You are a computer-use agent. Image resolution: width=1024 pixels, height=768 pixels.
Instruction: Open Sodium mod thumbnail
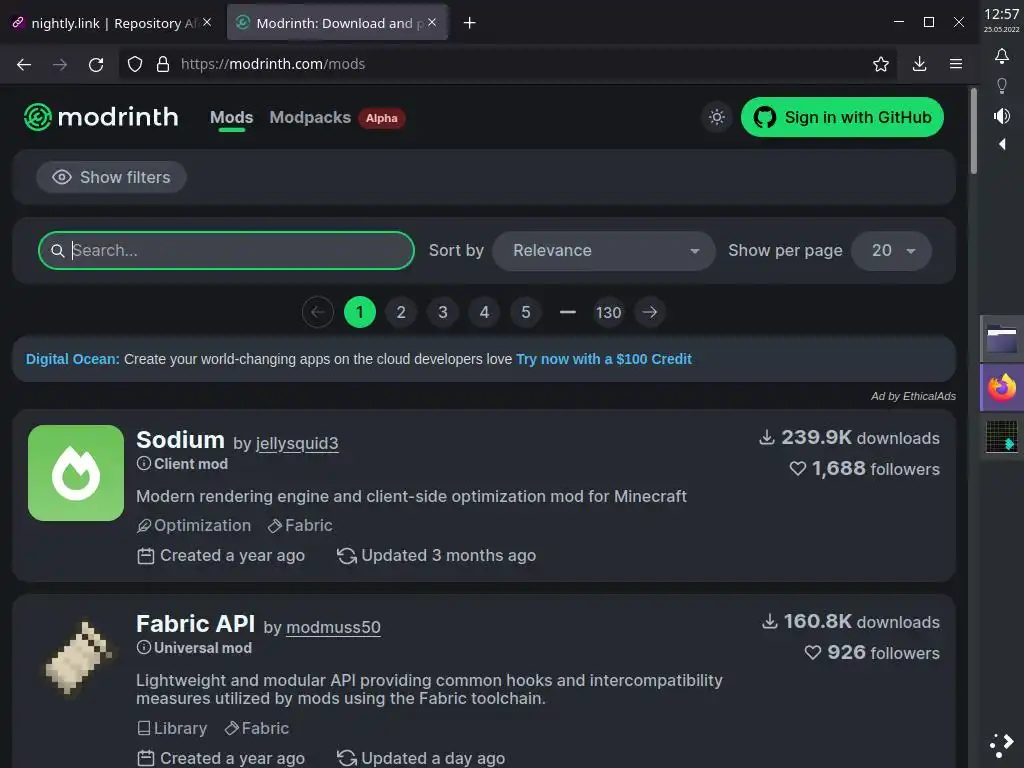coord(76,473)
